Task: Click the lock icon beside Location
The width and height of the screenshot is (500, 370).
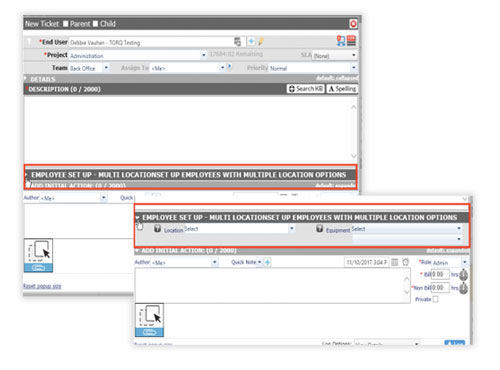Action: [158, 229]
